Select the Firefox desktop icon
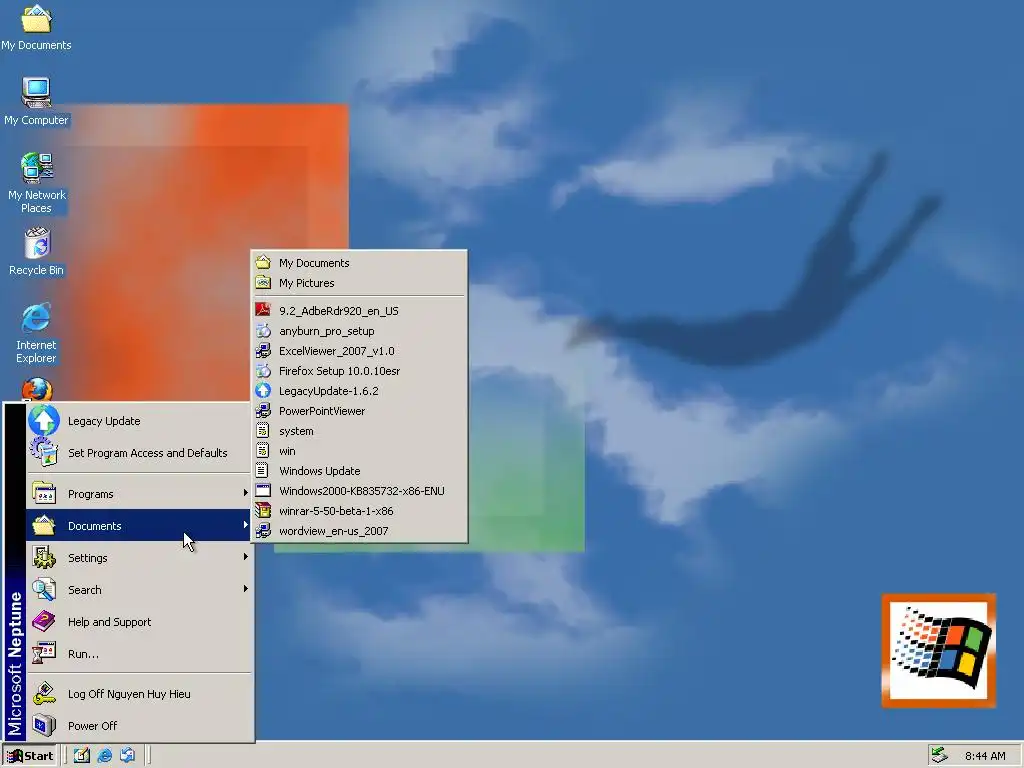The height and width of the screenshot is (768, 1024). coord(37,391)
